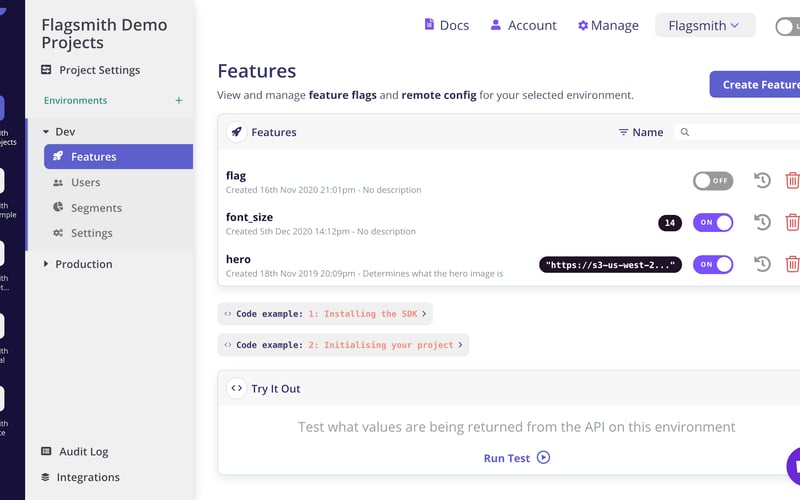Viewport: 800px width, 500px height.
Task: Open the Flagsmith organisation dropdown
Action: tap(704, 26)
